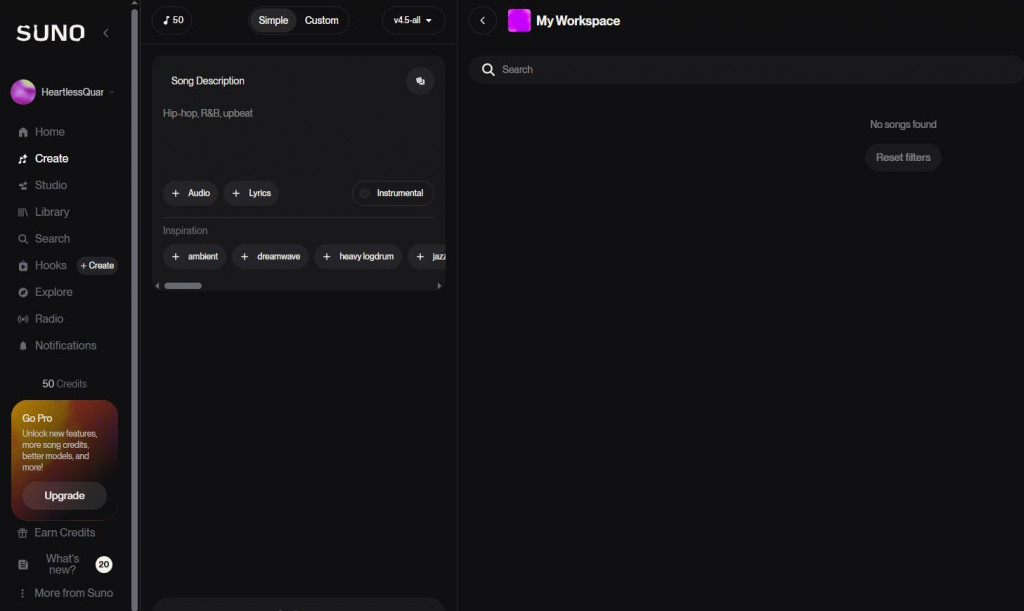Click the Upgrade button
This screenshot has height=611, width=1024.
click(x=64, y=496)
